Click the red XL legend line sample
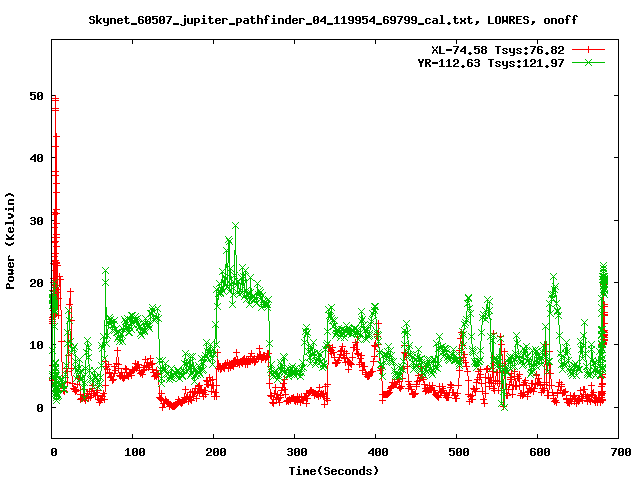The image size is (640, 480). pos(588,50)
